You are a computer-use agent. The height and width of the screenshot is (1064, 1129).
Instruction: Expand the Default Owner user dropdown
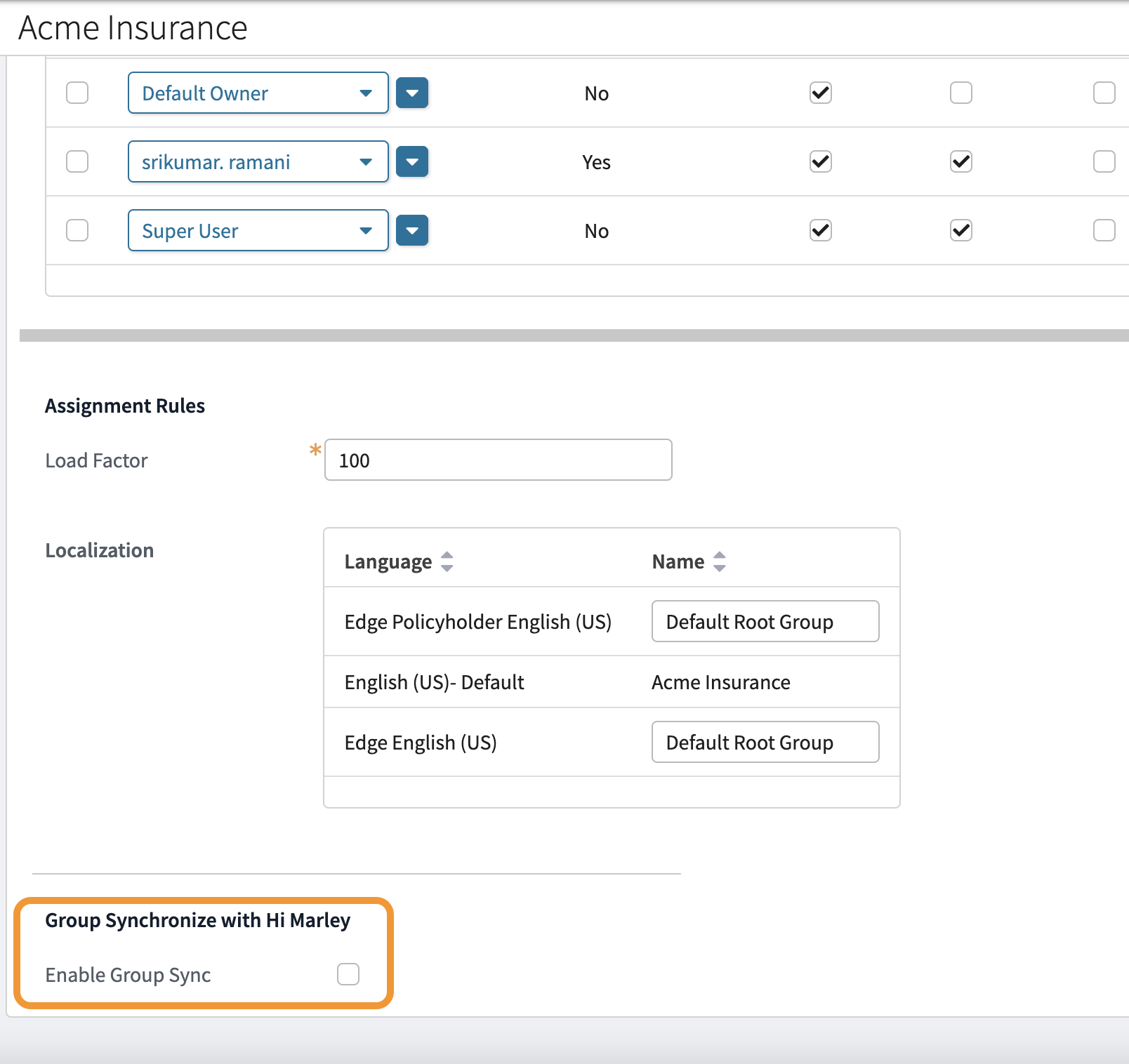(258, 93)
